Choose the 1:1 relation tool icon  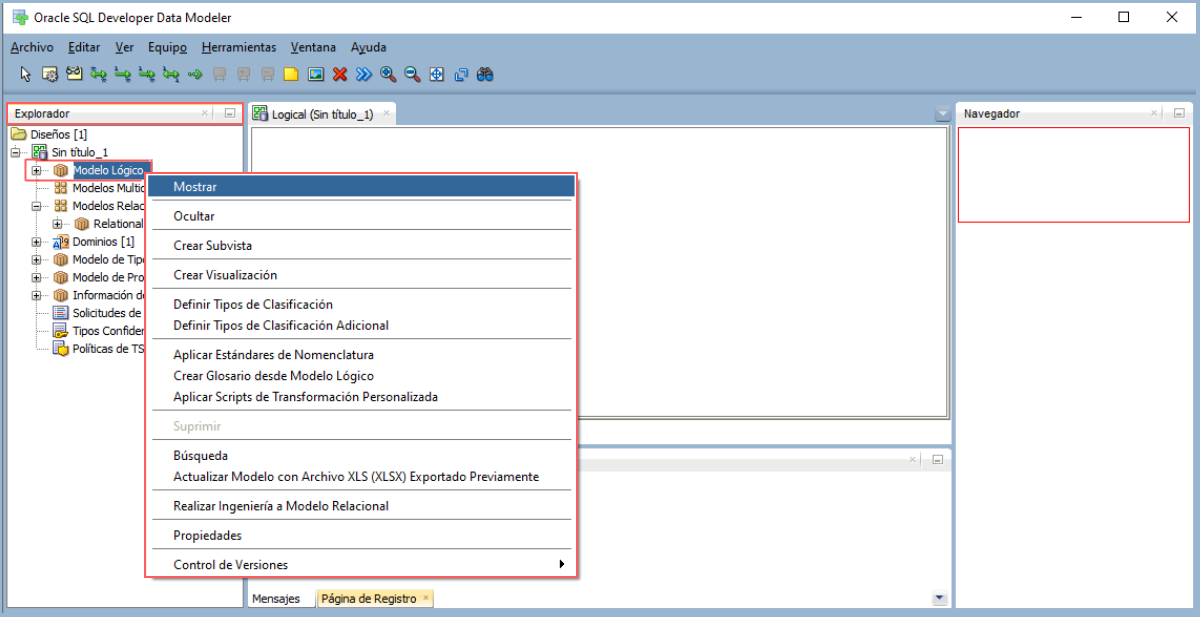click(x=170, y=74)
